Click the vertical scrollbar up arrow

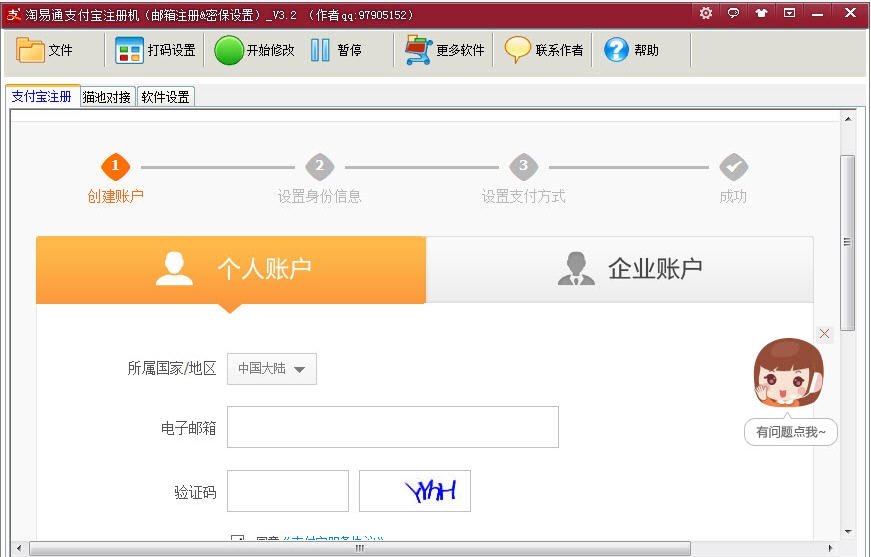click(848, 119)
